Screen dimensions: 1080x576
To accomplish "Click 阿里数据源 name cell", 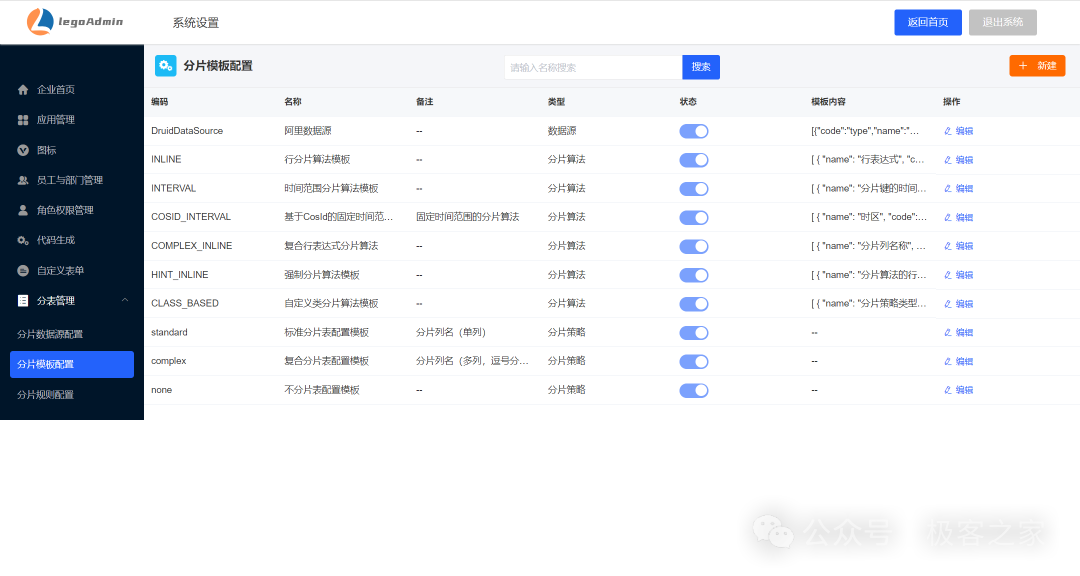I will 308,131.
